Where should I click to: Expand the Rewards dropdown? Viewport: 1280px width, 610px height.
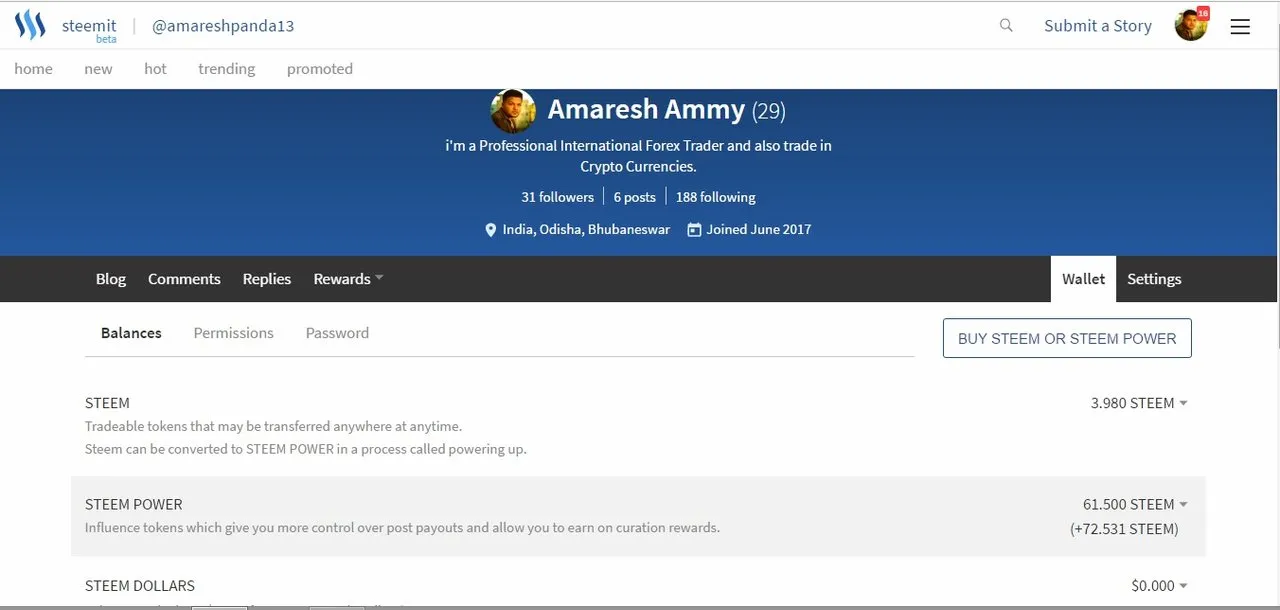point(348,279)
